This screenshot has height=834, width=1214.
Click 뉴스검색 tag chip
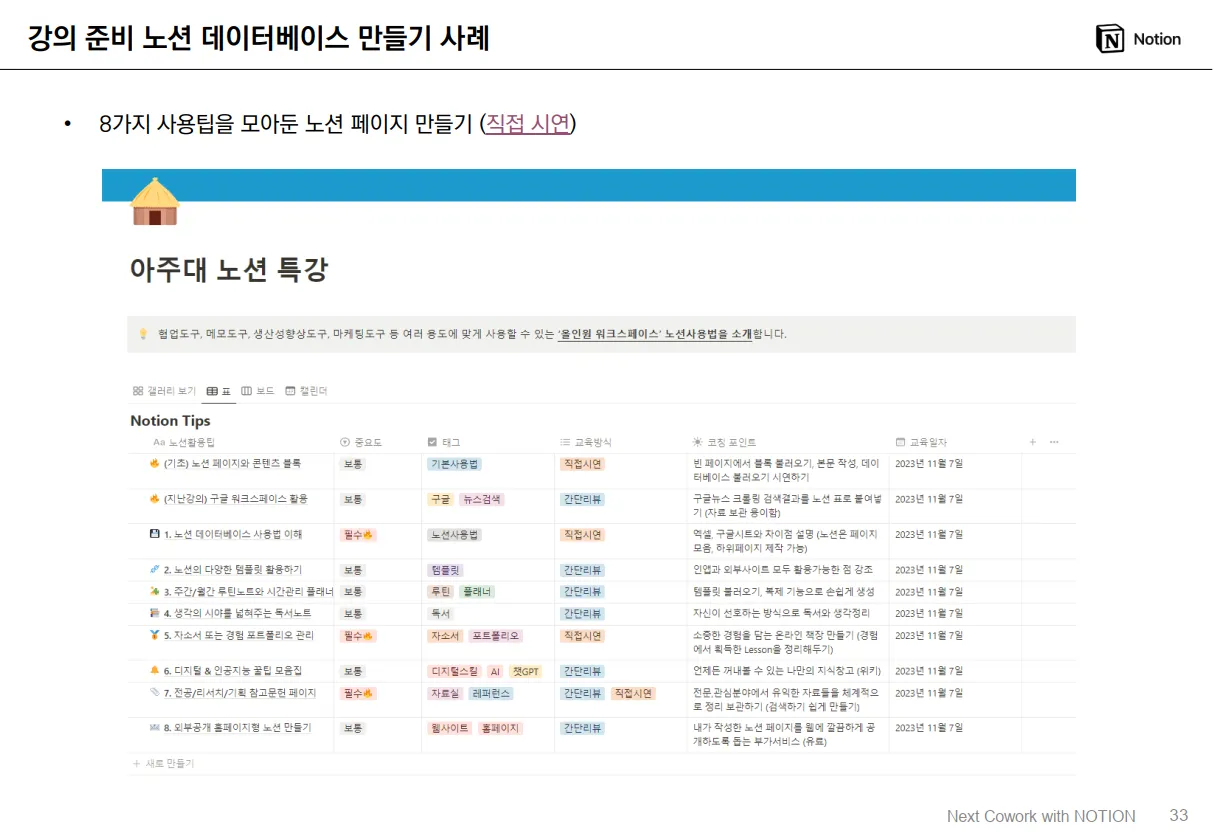pos(482,499)
